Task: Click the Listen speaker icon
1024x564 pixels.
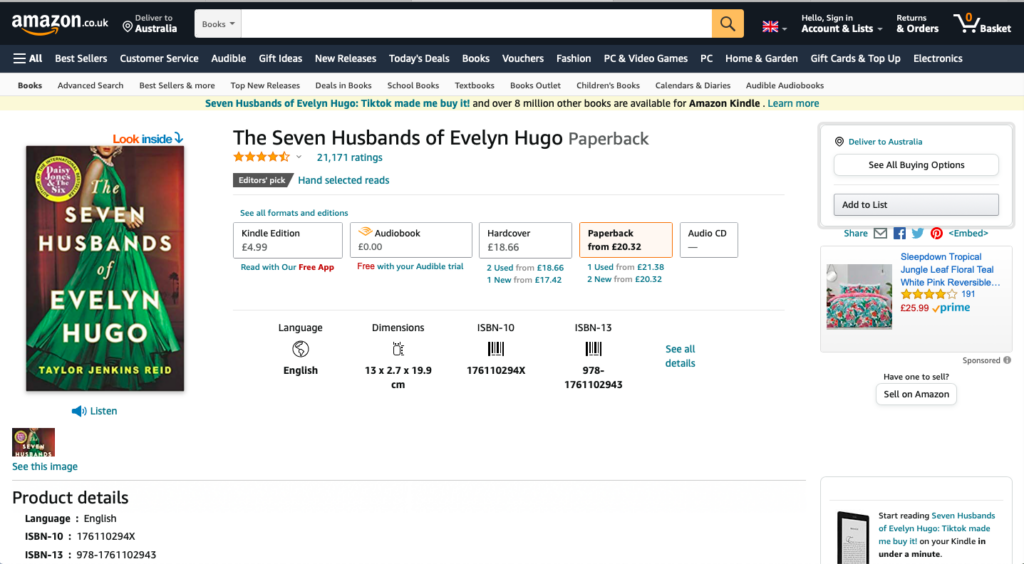Action: [79, 411]
